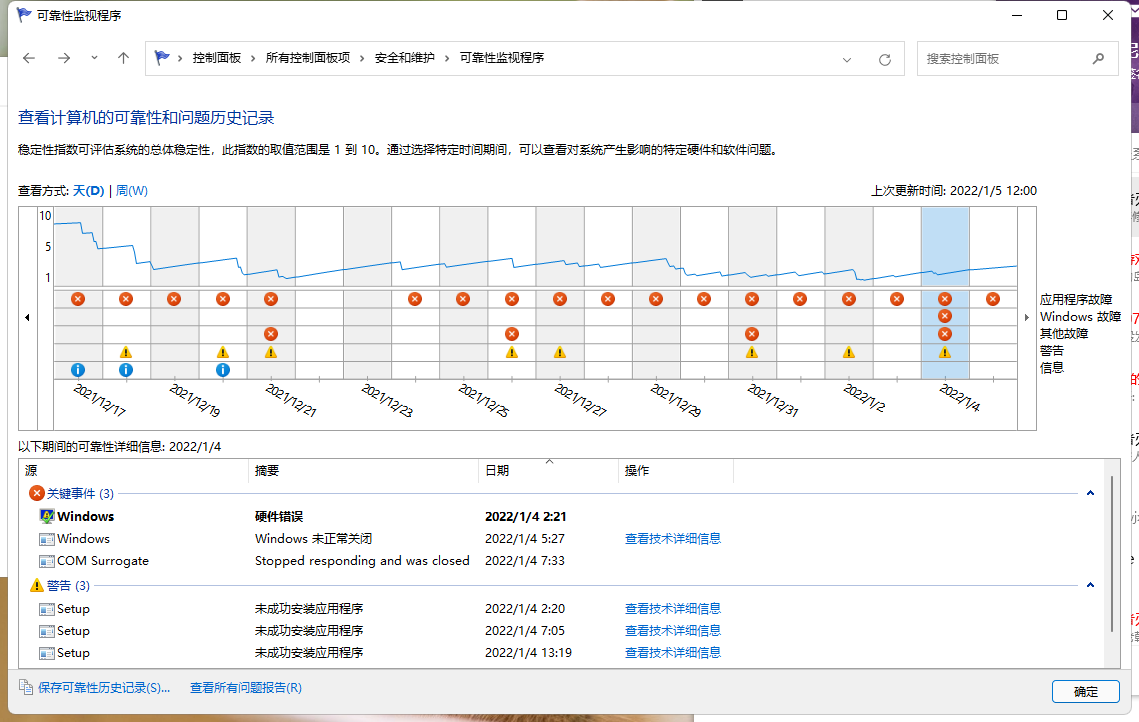Go forward with the navigation forward arrow
The width and height of the screenshot is (1139, 722).
[64, 58]
